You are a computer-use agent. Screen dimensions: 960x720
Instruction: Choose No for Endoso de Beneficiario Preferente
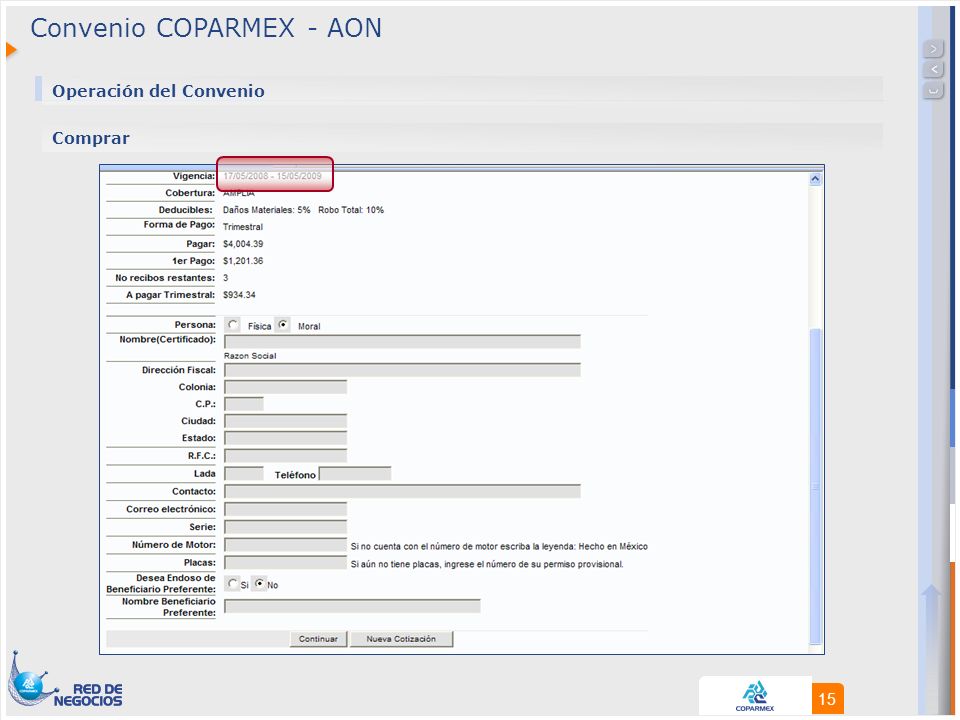click(x=260, y=584)
